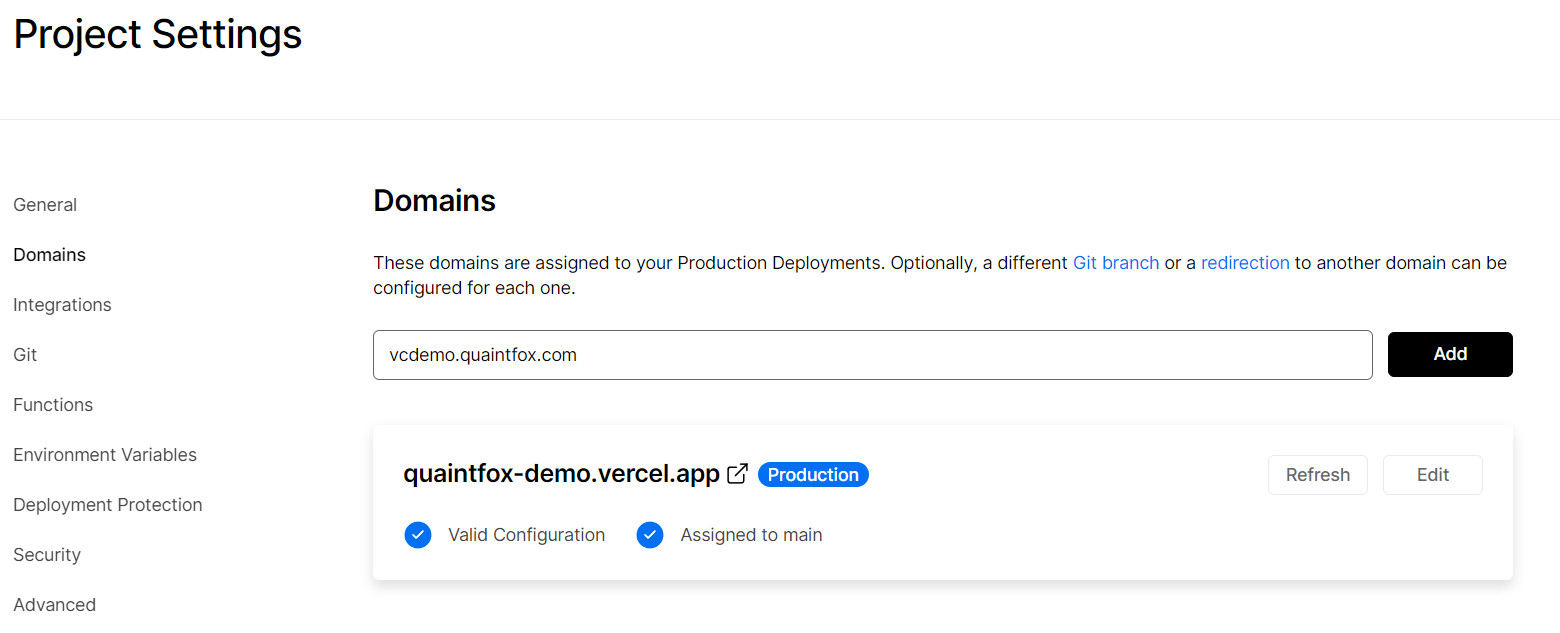Select Domains in the settings sidebar
This screenshot has height=633, width=1560.
(49, 255)
